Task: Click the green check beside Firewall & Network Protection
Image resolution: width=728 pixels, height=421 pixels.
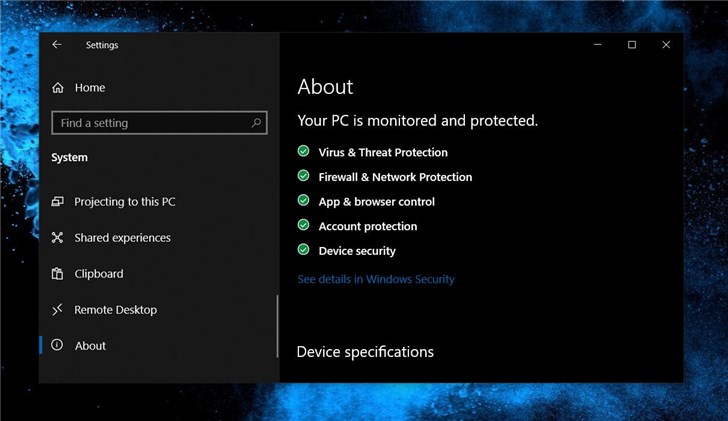Action: pos(303,177)
